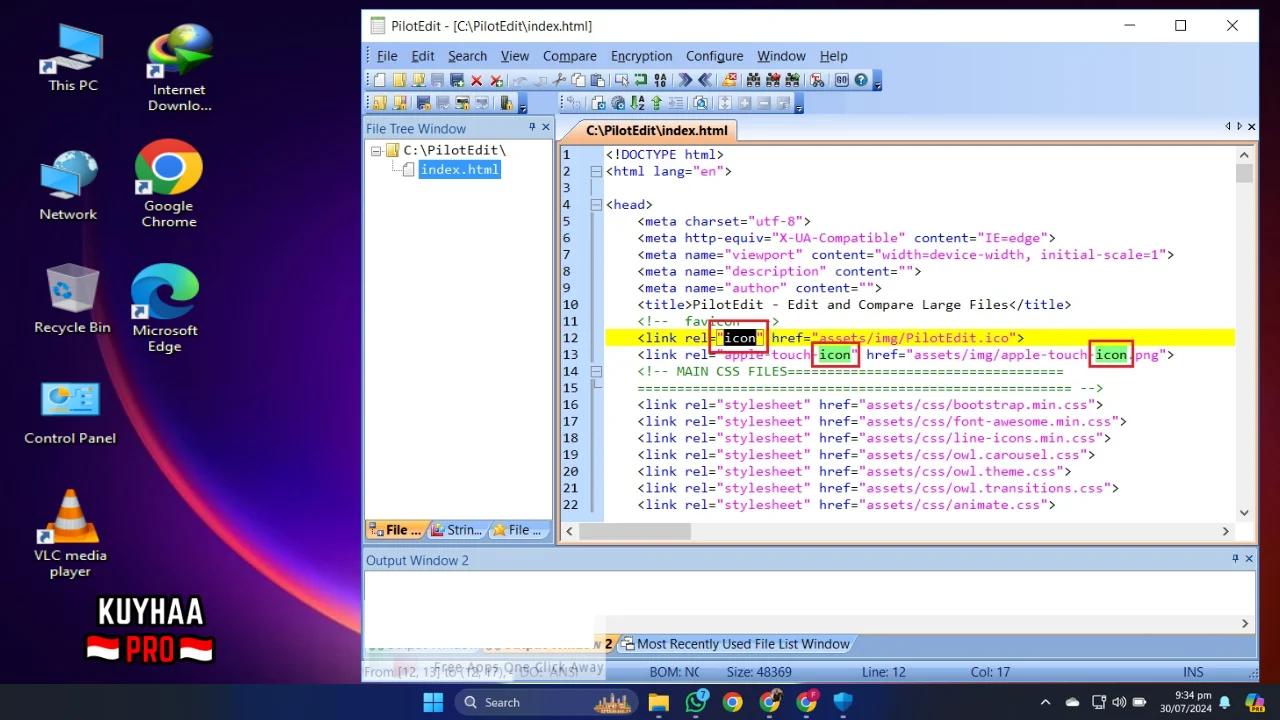This screenshot has width=1280, height=720.
Task: Open the Compare menu
Action: tap(569, 56)
